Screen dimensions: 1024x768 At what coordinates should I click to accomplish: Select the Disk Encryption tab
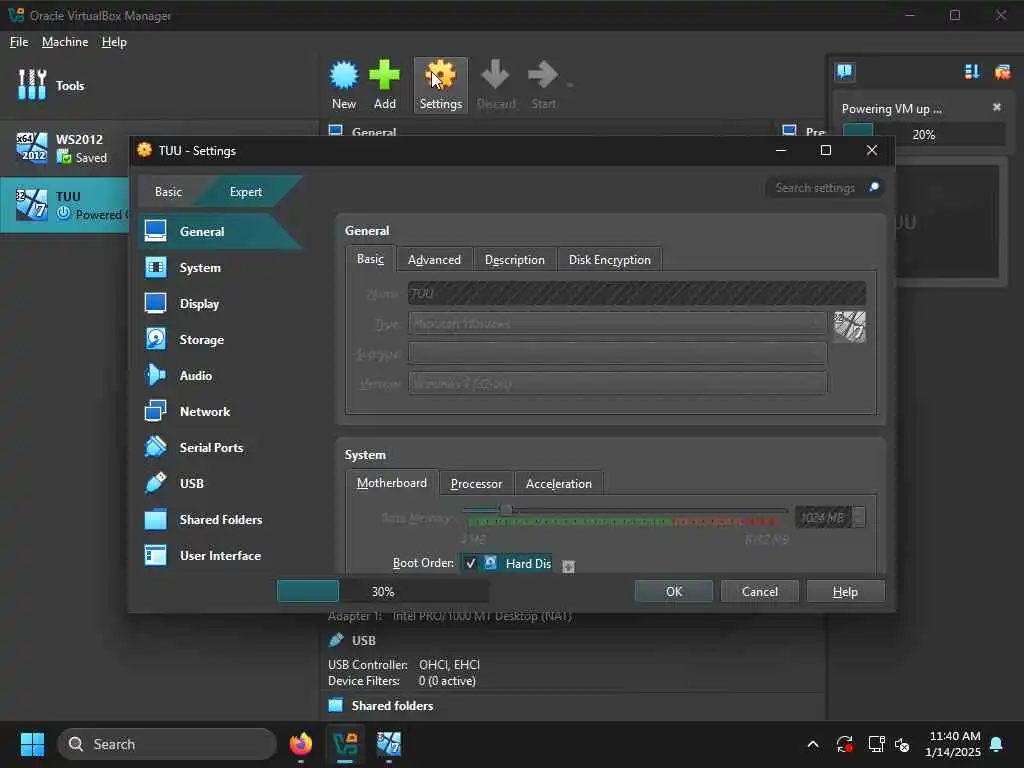[609, 260]
